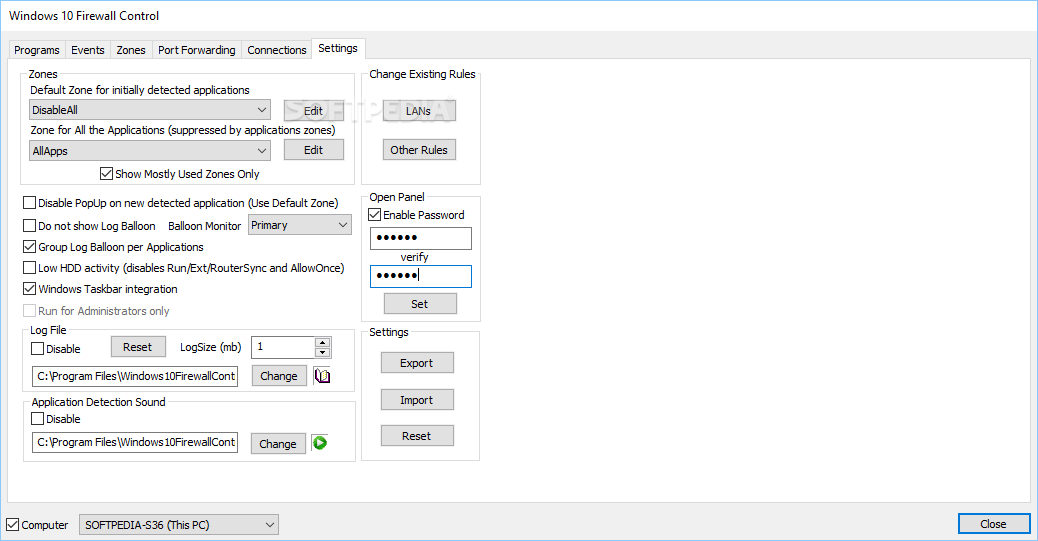1038x541 pixels.
Task: Click Set to apply password
Action: click(x=420, y=304)
